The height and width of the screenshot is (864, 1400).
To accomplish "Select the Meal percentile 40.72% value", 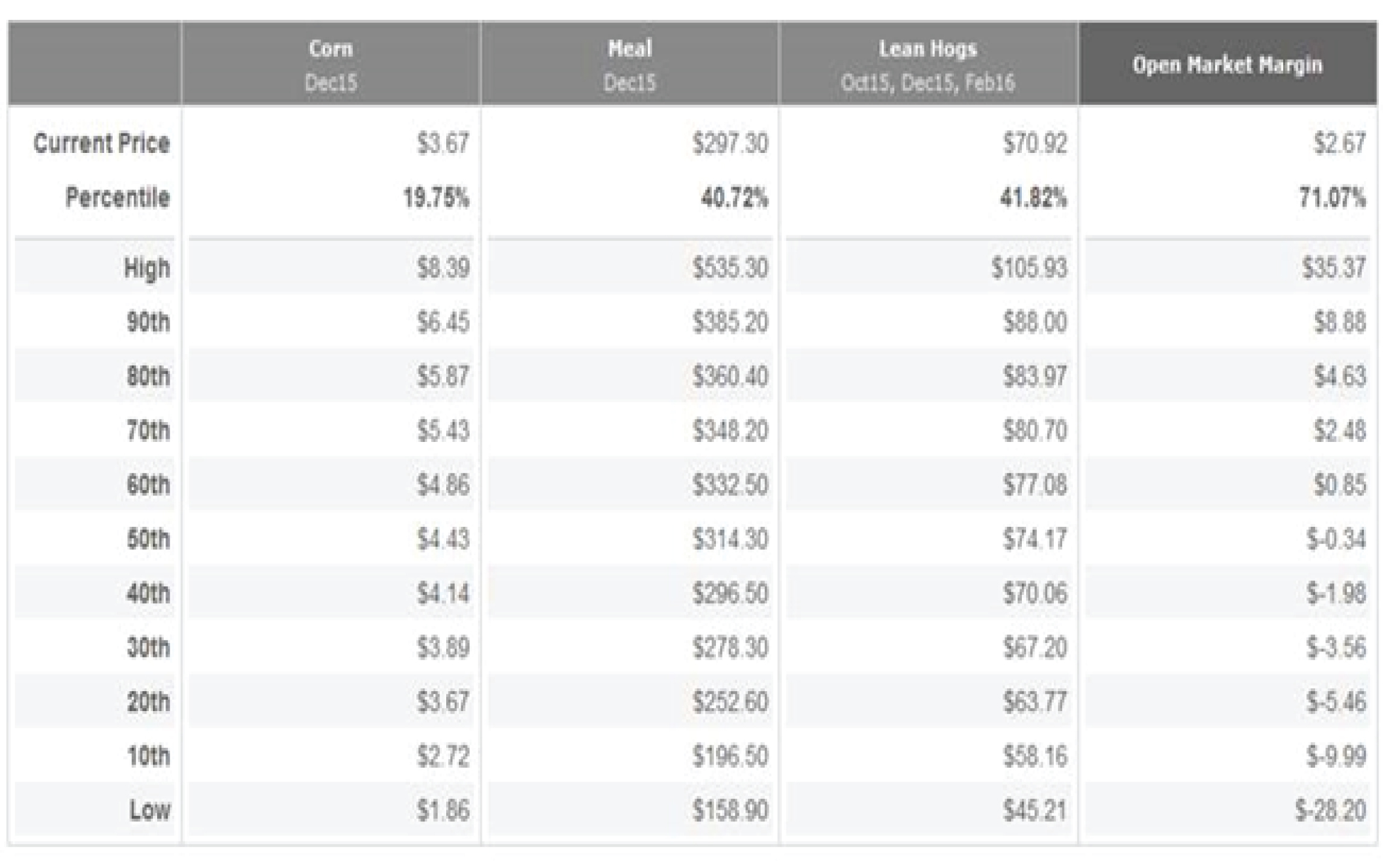I will [734, 197].
